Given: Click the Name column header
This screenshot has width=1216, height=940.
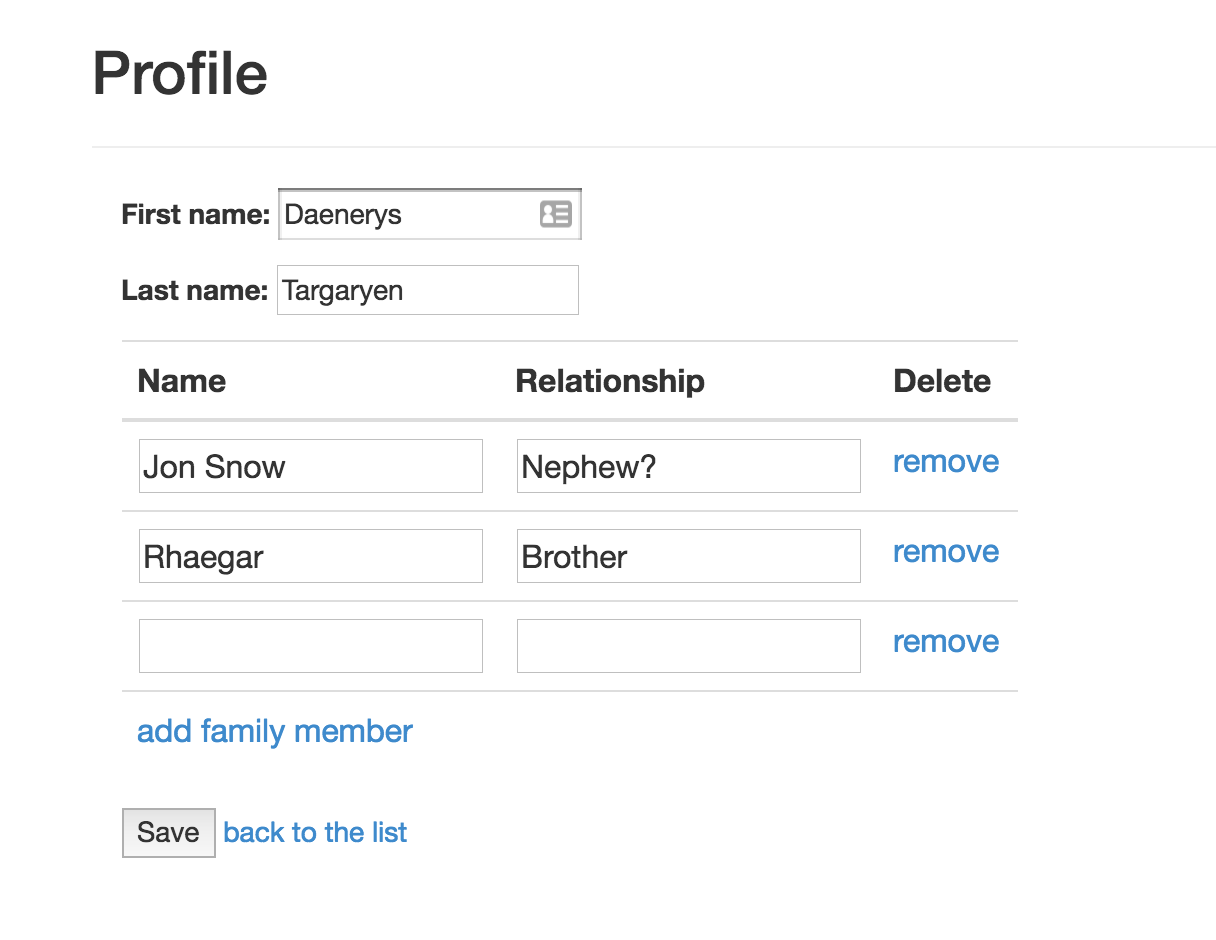Looking at the screenshot, I should click(182, 381).
